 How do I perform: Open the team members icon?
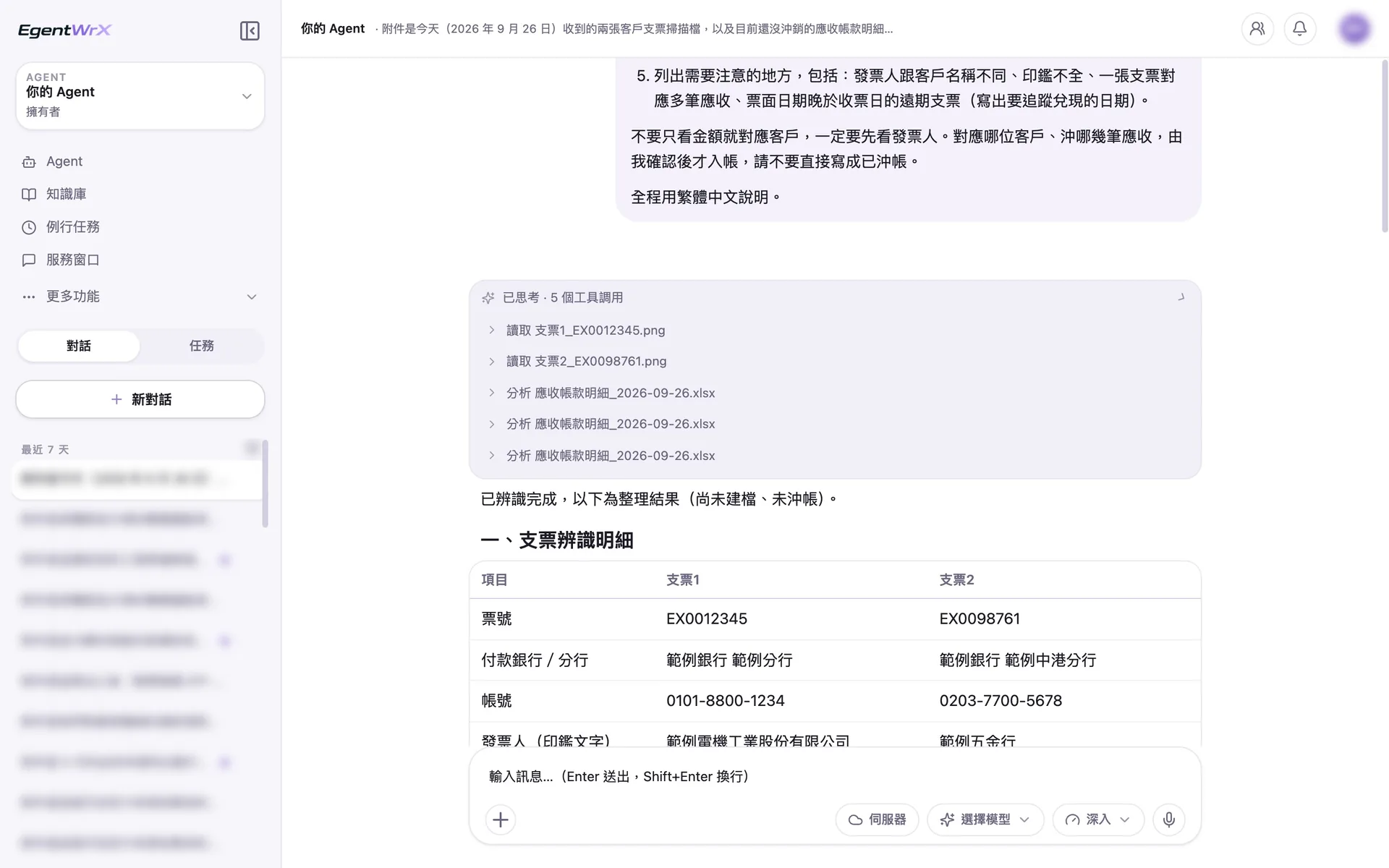click(x=1257, y=29)
